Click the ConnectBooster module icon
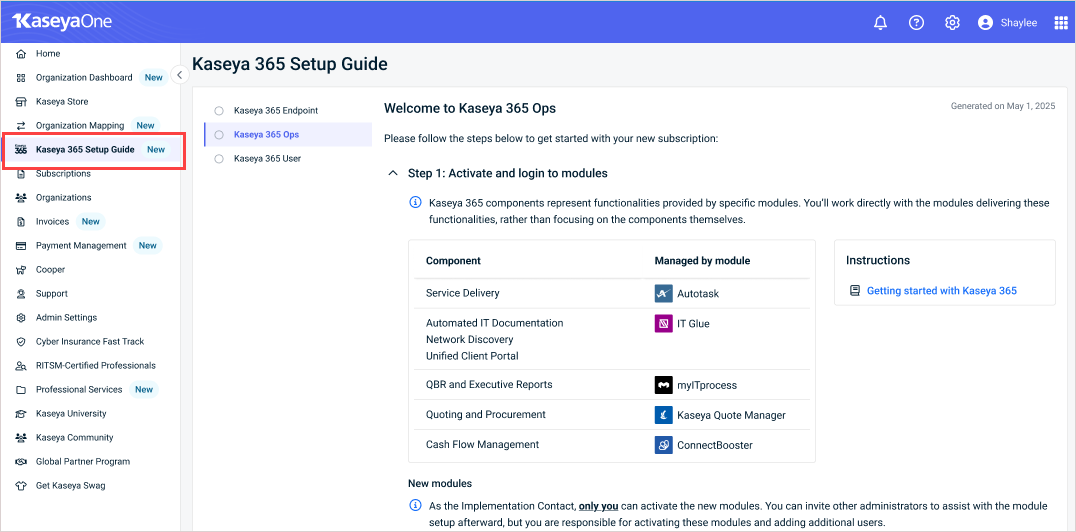The height and width of the screenshot is (532, 1076). (x=664, y=445)
